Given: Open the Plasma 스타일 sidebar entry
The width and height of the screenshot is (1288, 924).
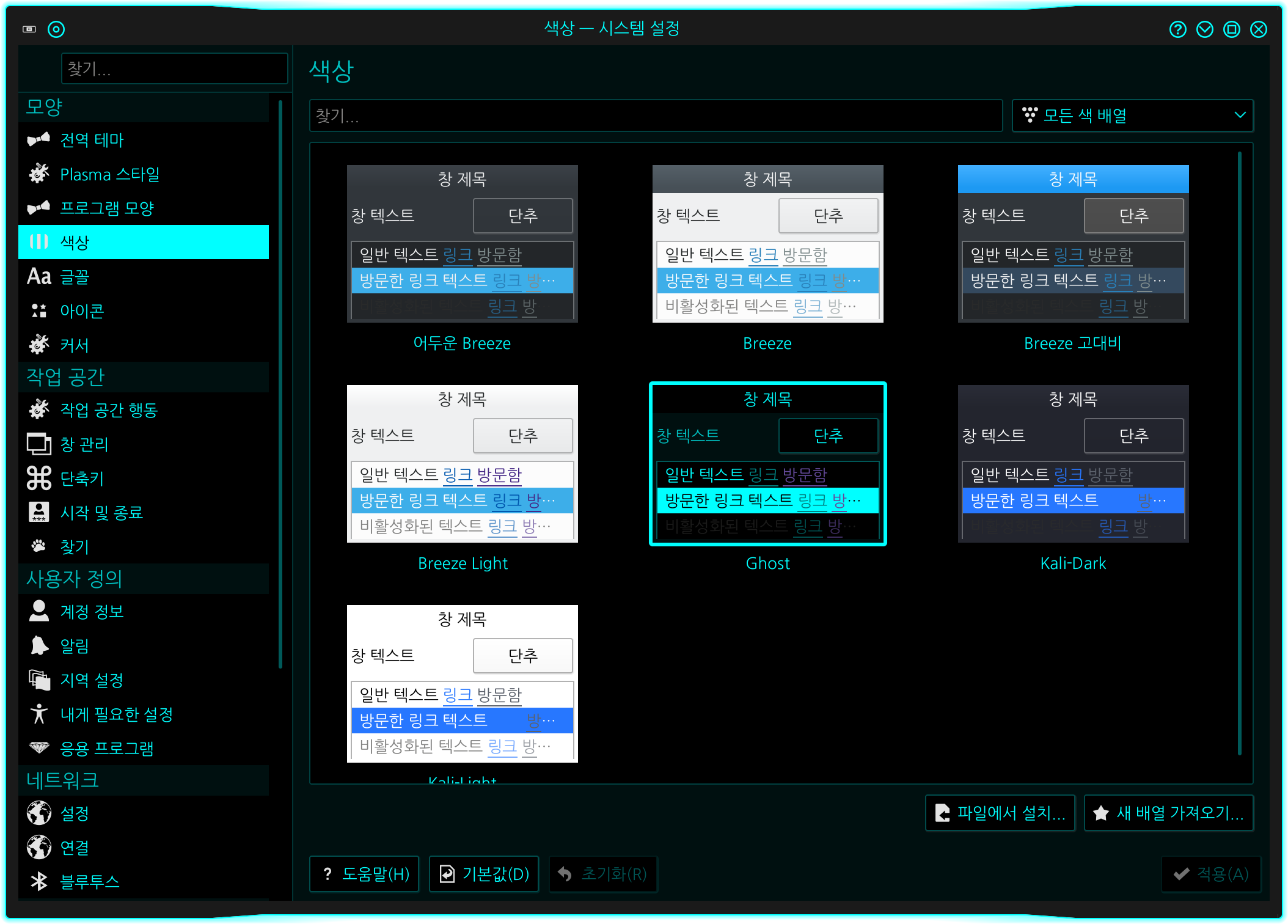Looking at the screenshot, I should point(110,175).
